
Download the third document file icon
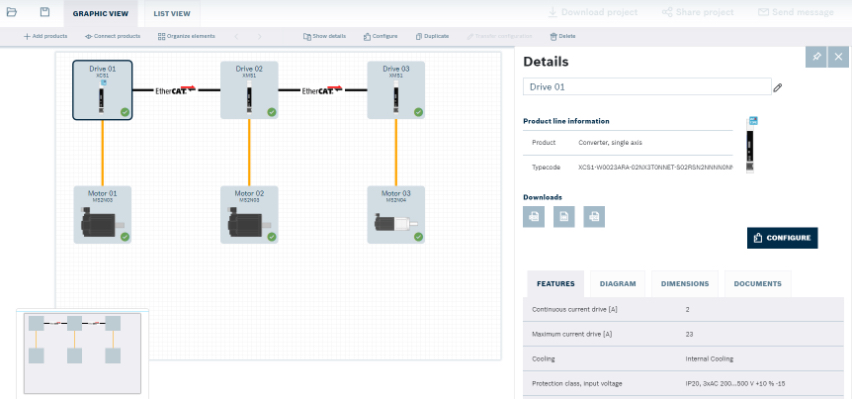point(594,216)
